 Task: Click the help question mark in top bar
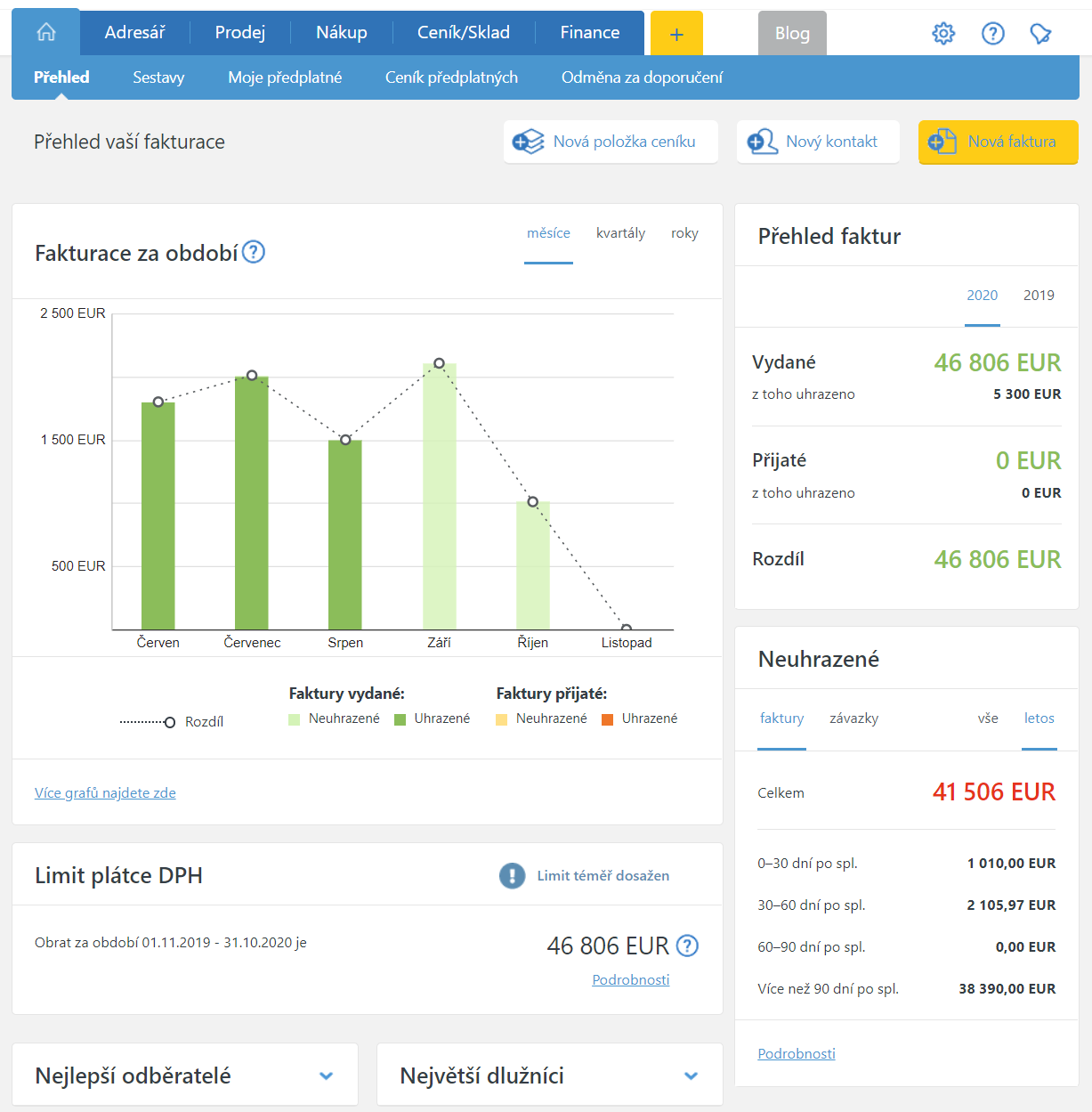point(992,34)
